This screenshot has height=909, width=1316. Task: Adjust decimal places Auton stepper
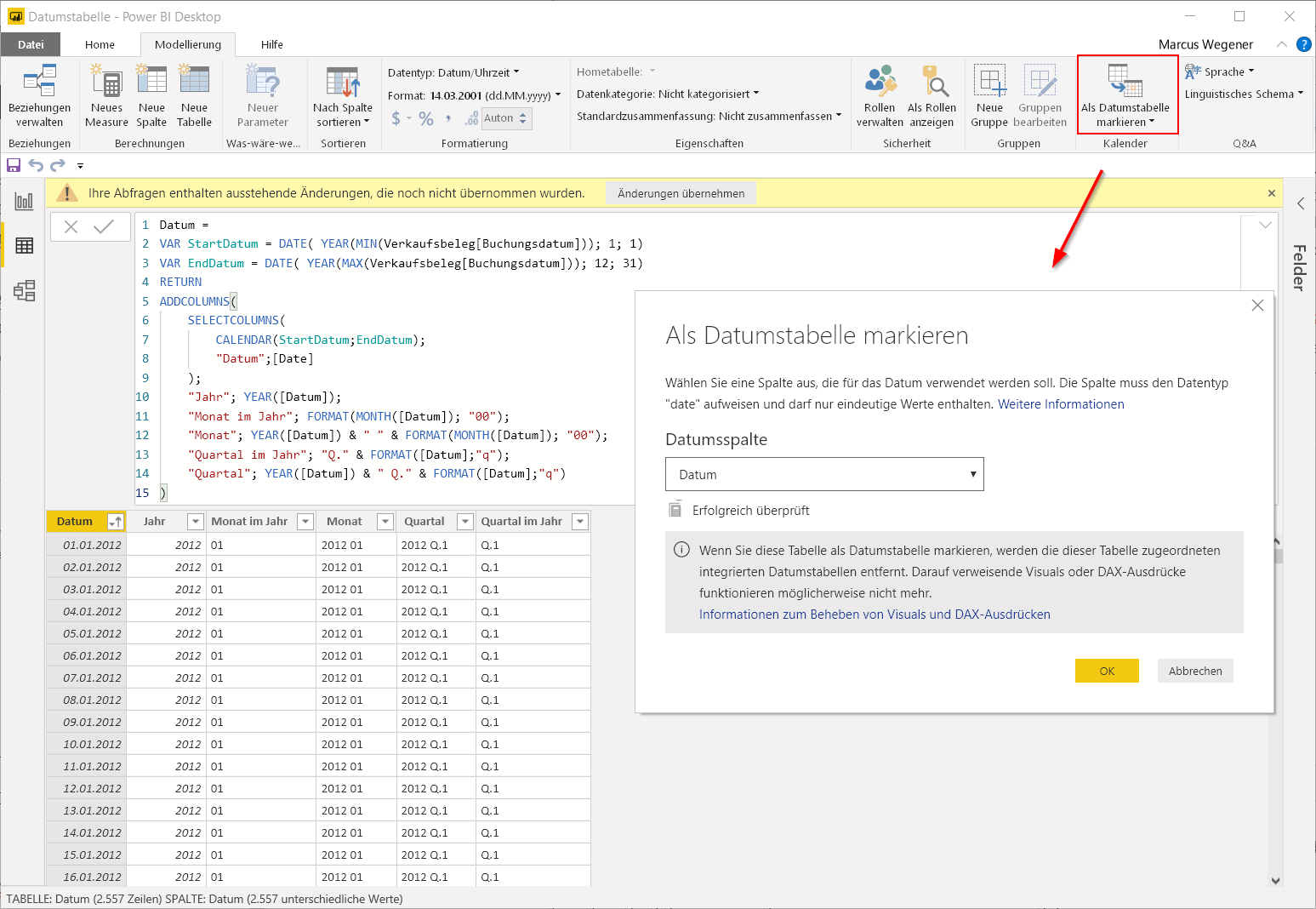(x=523, y=118)
